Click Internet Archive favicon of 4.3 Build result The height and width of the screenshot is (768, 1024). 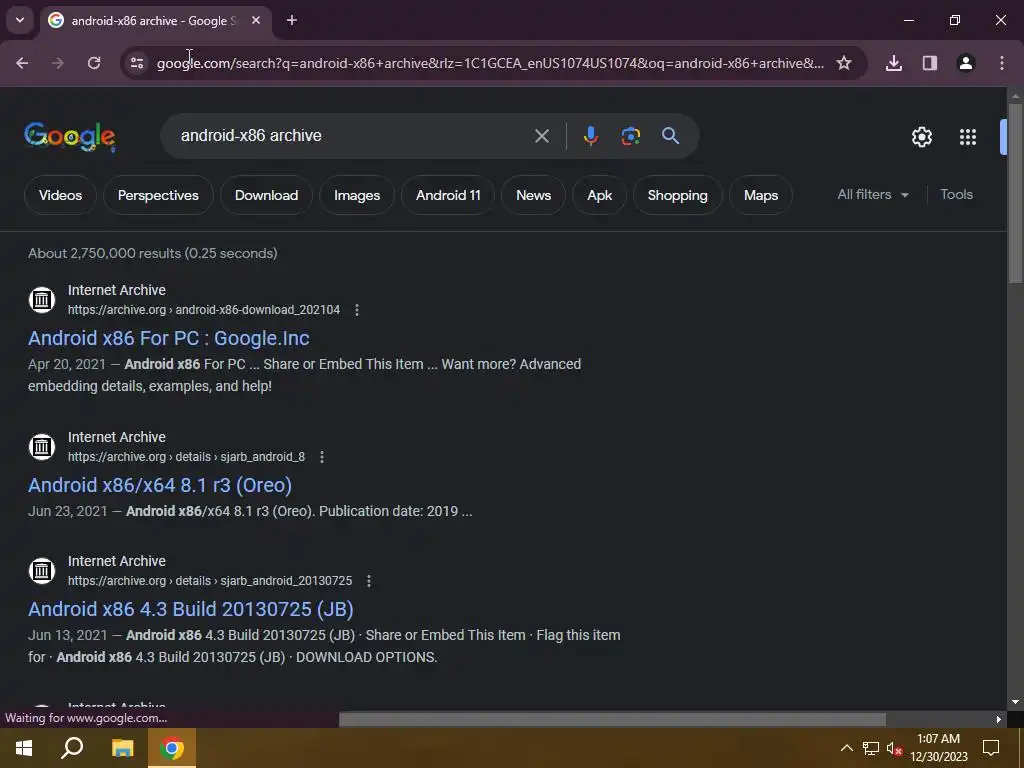pos(42,571)
